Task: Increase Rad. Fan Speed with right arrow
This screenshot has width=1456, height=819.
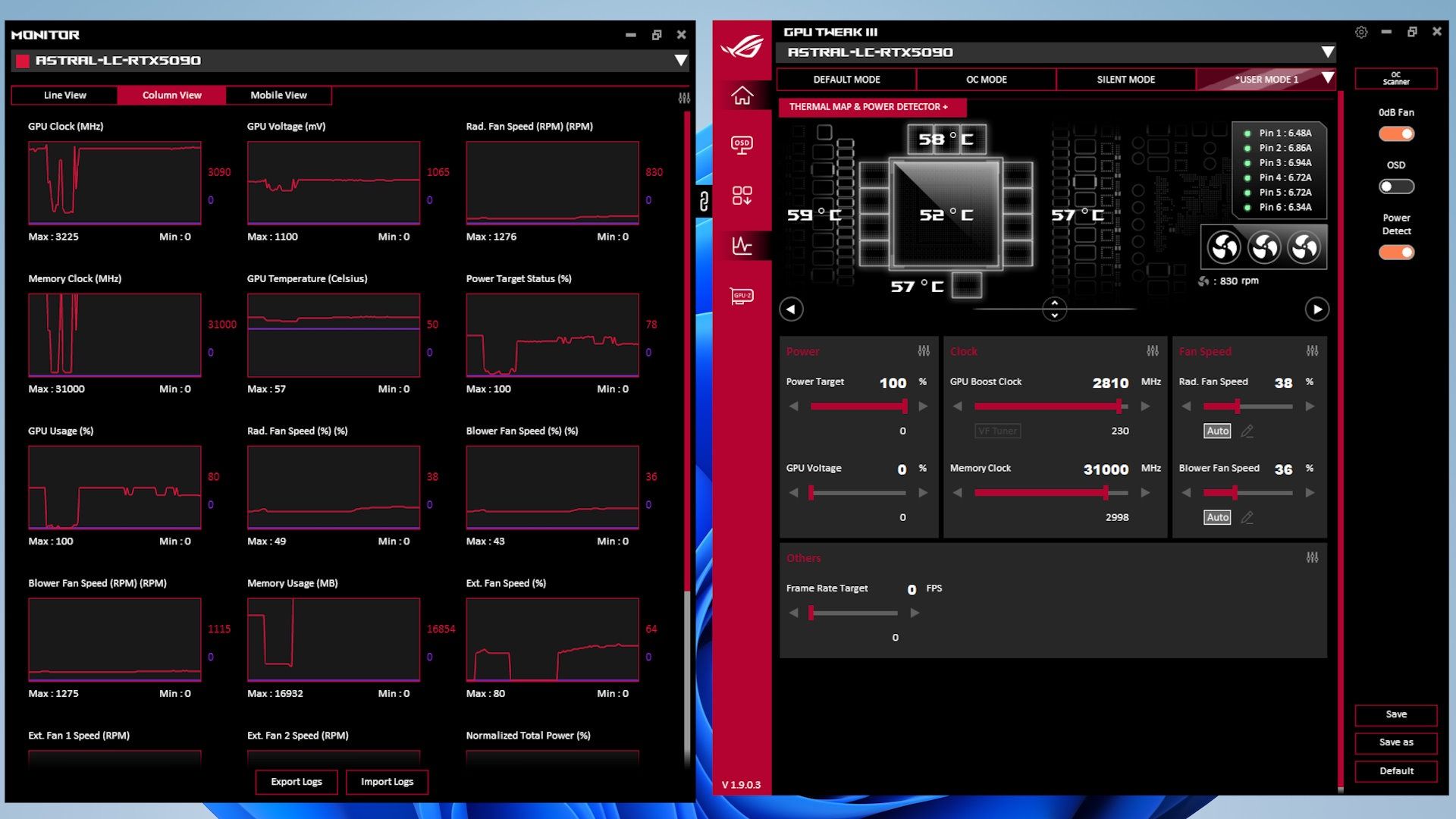Action: (1310, 406)
